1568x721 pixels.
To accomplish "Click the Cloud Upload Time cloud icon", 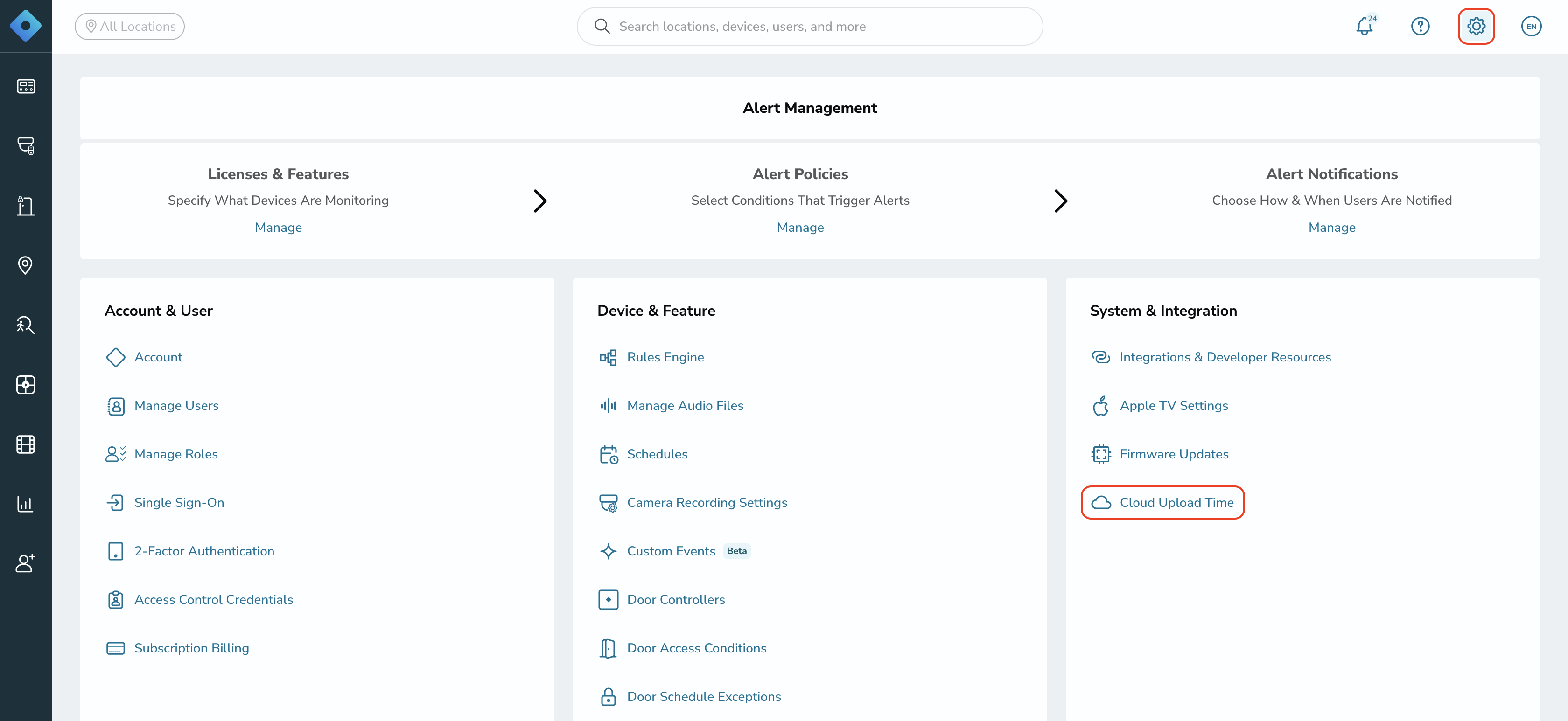I will pyautogui.click(x=1100, y=503).
